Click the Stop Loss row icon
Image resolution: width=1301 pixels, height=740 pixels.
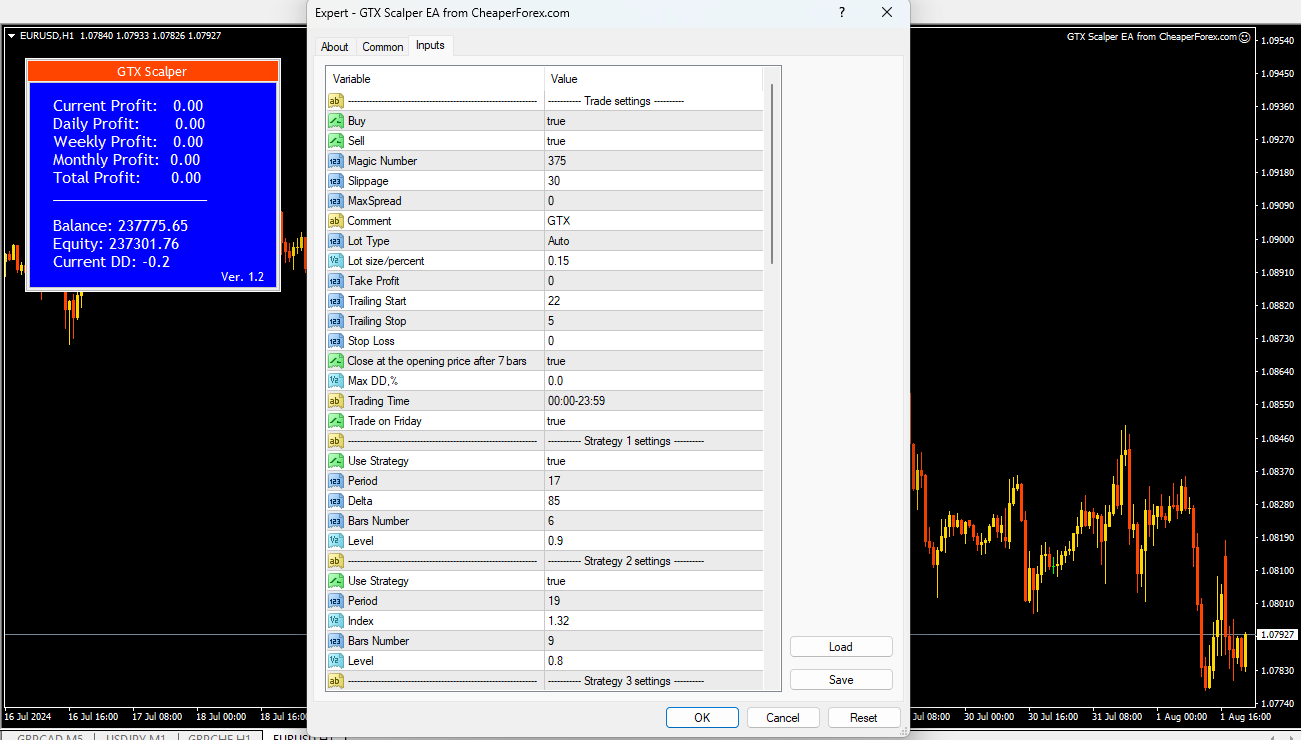[336, 341]
